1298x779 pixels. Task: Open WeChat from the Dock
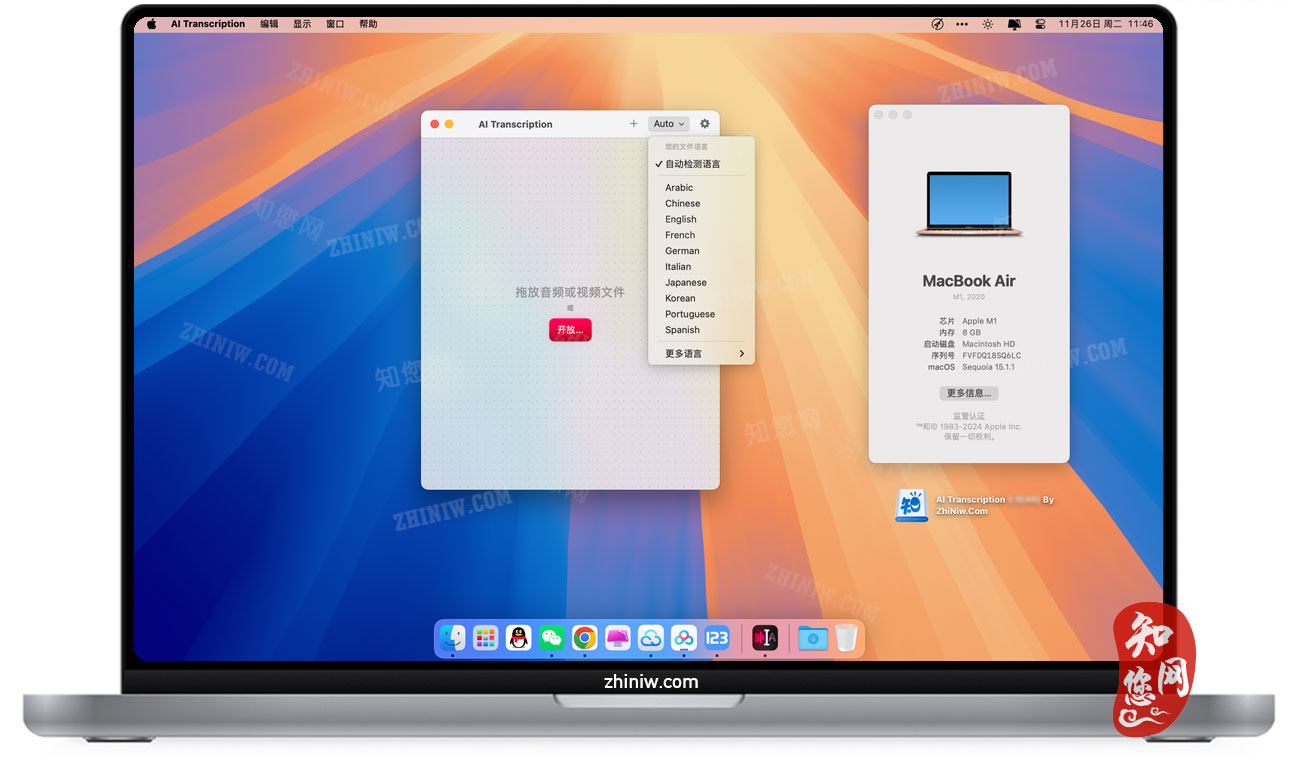click(x=551, y=638)
